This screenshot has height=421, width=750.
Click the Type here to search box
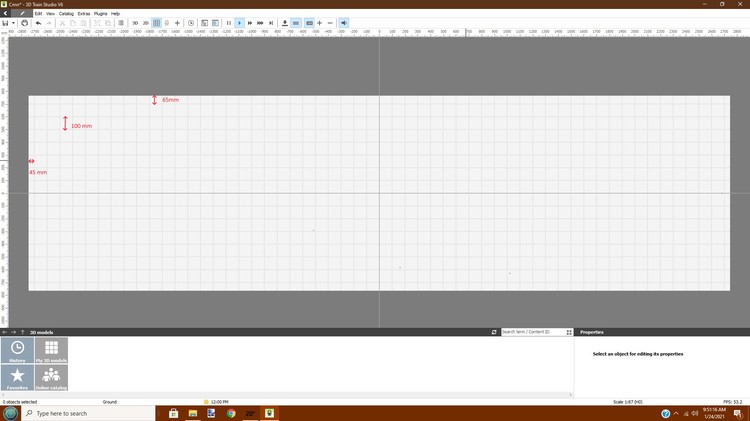89,413
